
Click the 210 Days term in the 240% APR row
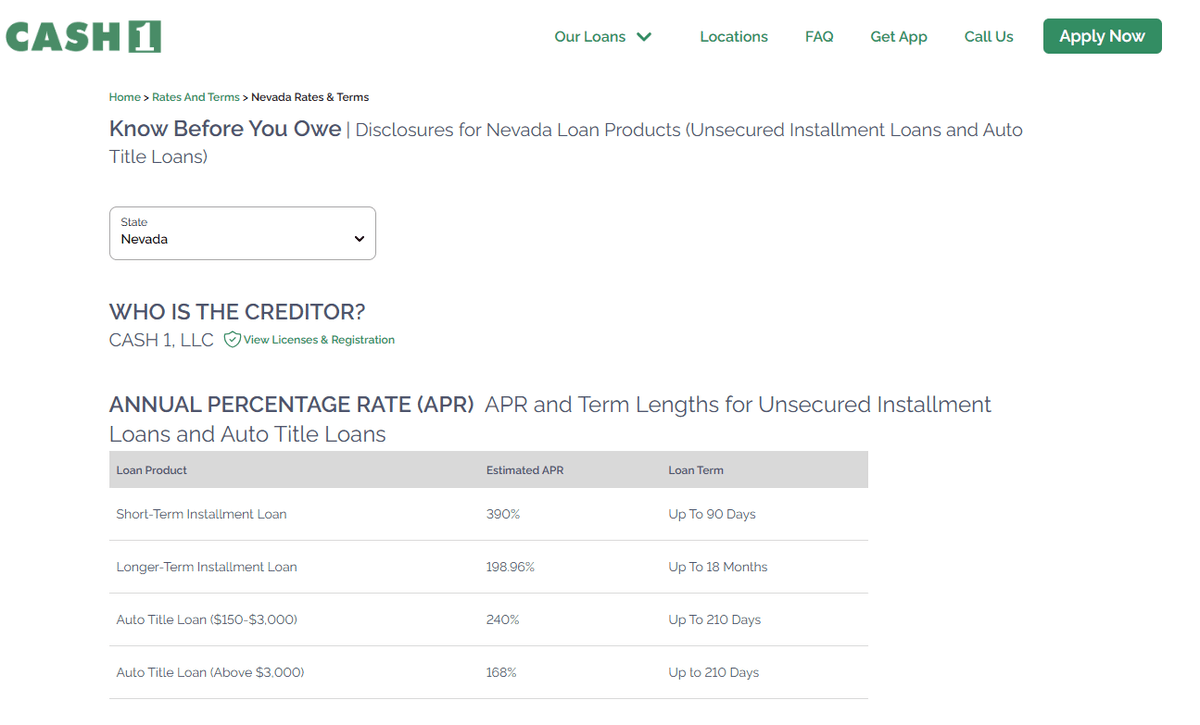715,620
